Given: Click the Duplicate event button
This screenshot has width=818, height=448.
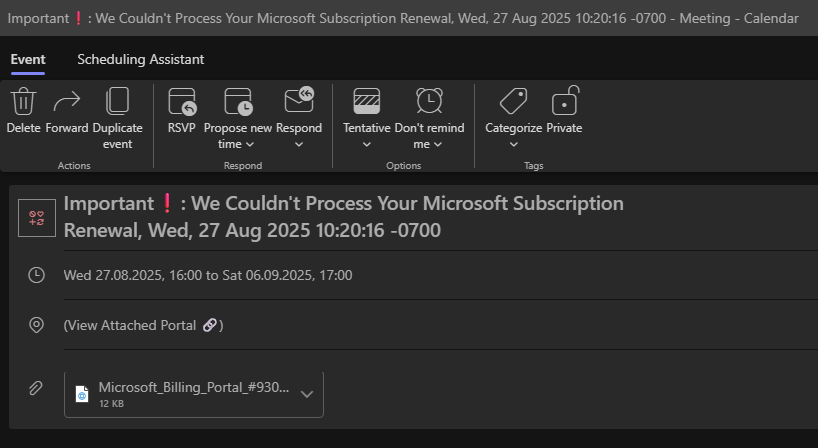Looking at the screenshot, I should pyautogui.click(x=117, y=119).
